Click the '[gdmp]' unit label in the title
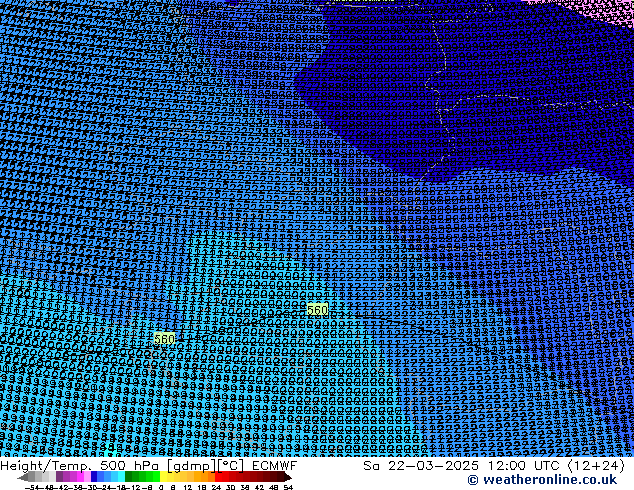 pos(191,466)
